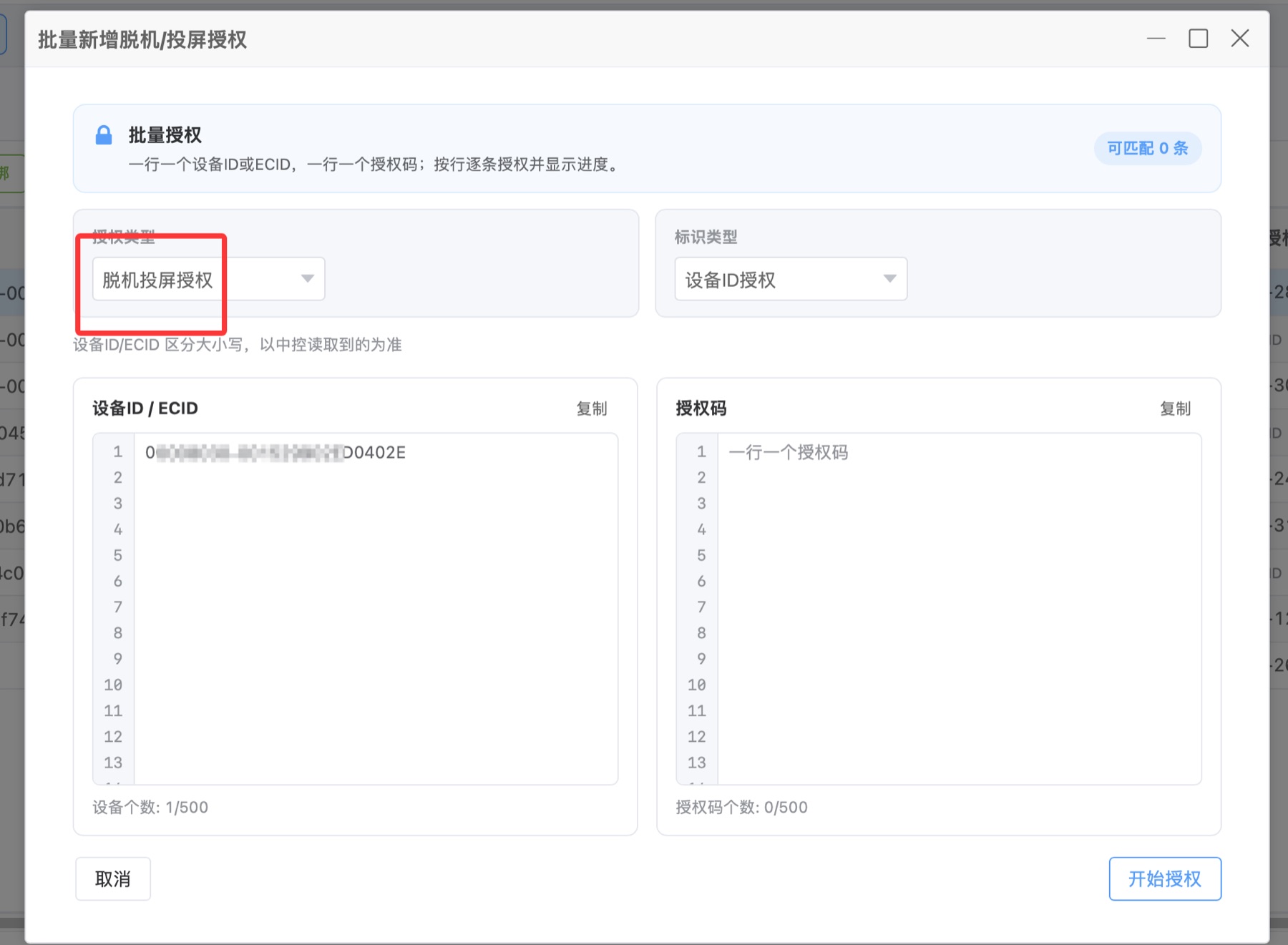Viewport: 1288px width, 945px height.
Task: Focus the 授权码 text area
Action: click(959, 609)
